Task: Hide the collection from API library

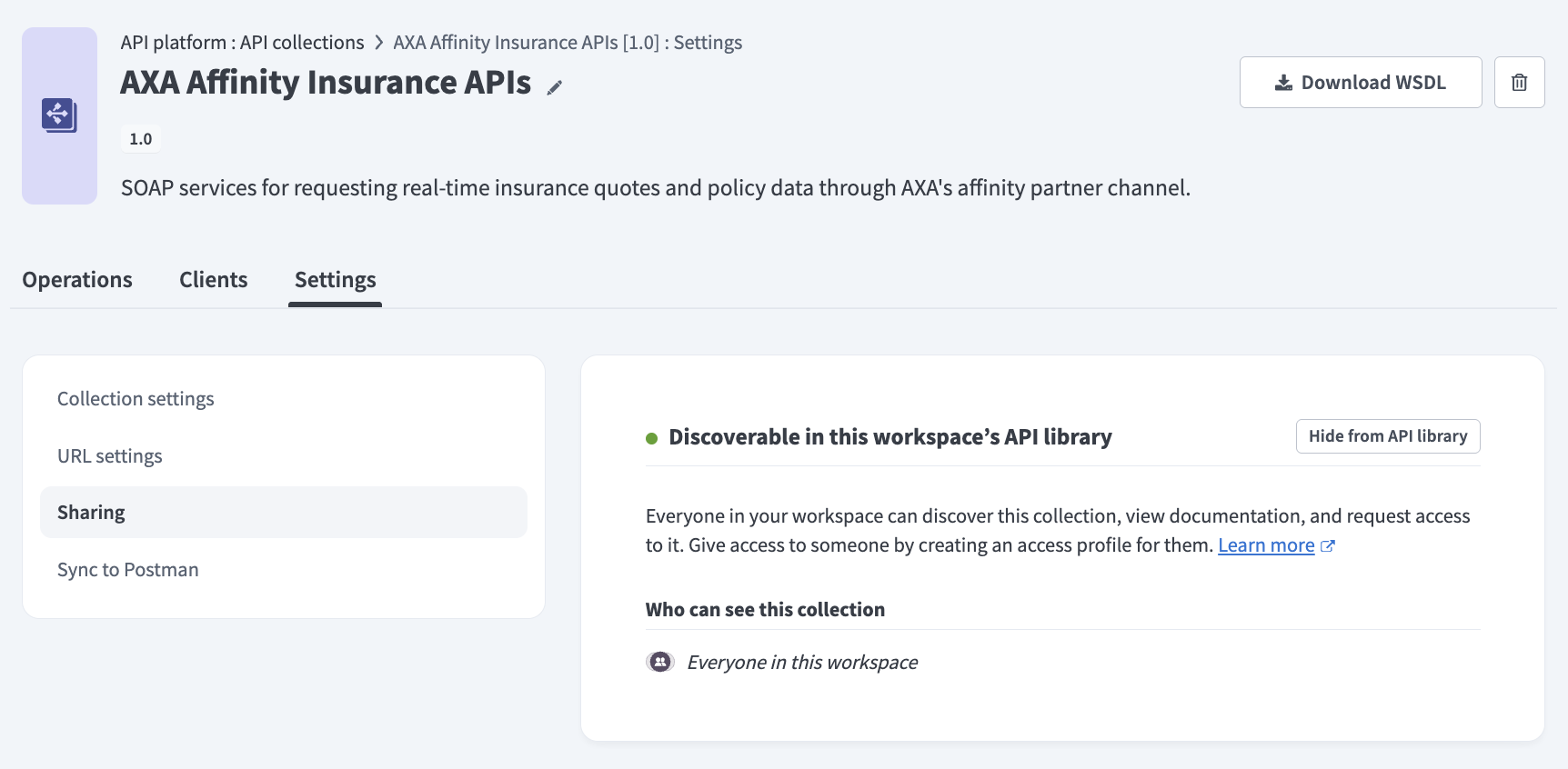Action: [x=1388, y=436]
